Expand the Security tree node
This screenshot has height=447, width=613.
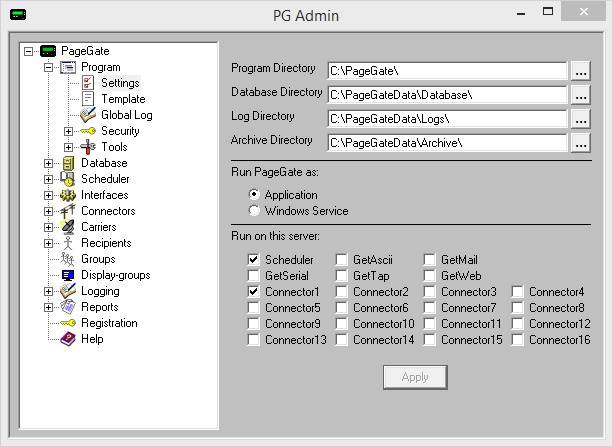pyautogui.click(x=68, y=131)
